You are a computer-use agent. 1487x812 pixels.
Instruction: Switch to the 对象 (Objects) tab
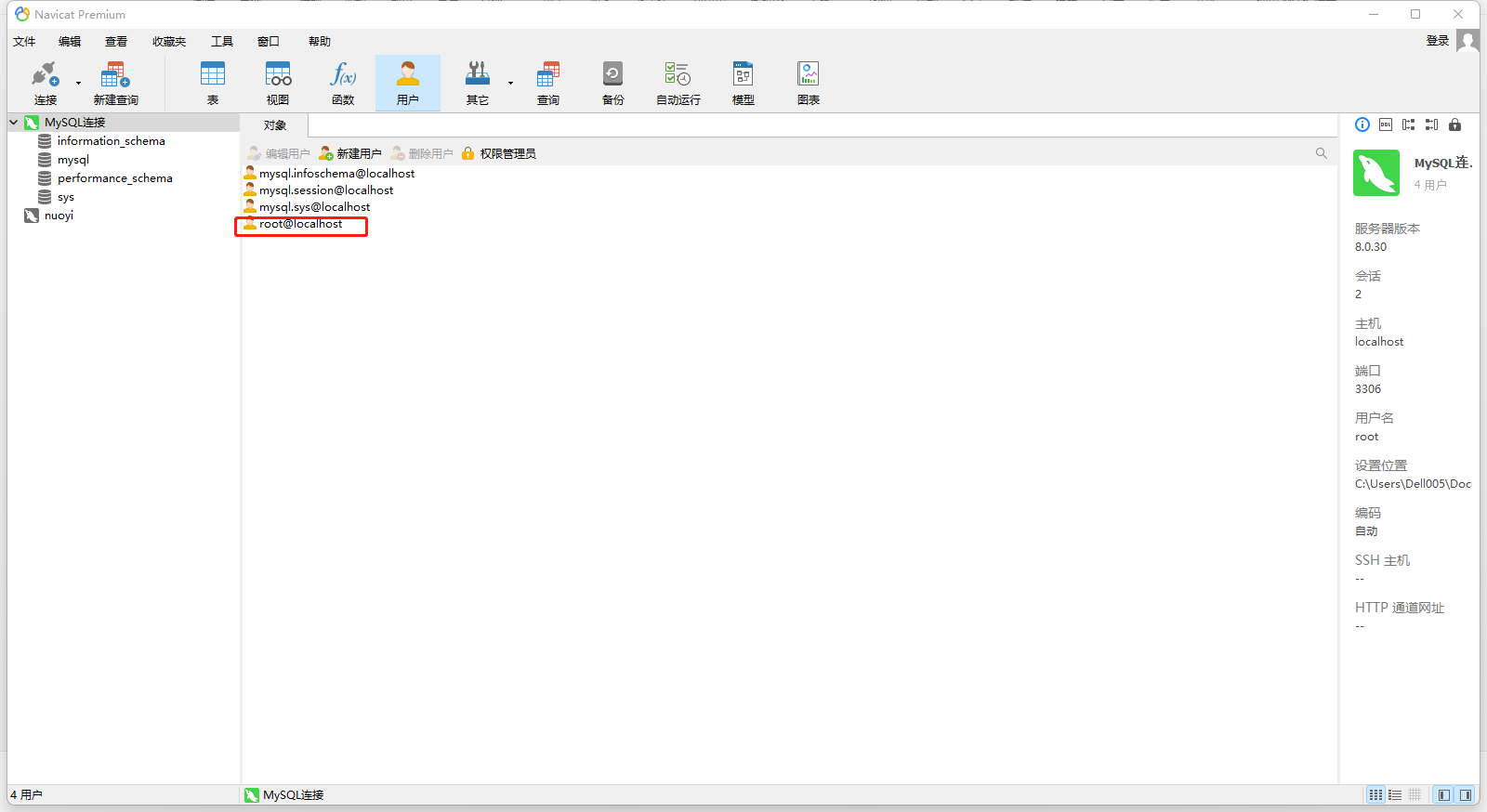coord(274,125)
